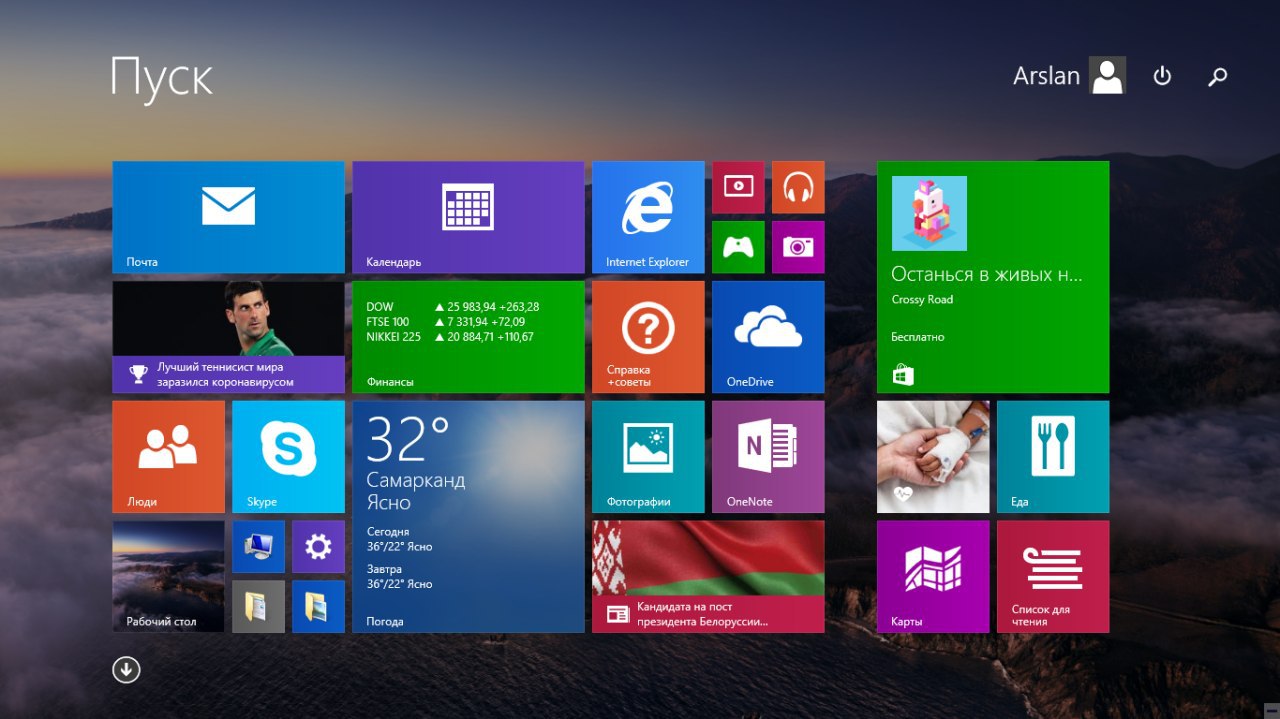Open the Еда food and drink tile

[x=1053, y=457]
